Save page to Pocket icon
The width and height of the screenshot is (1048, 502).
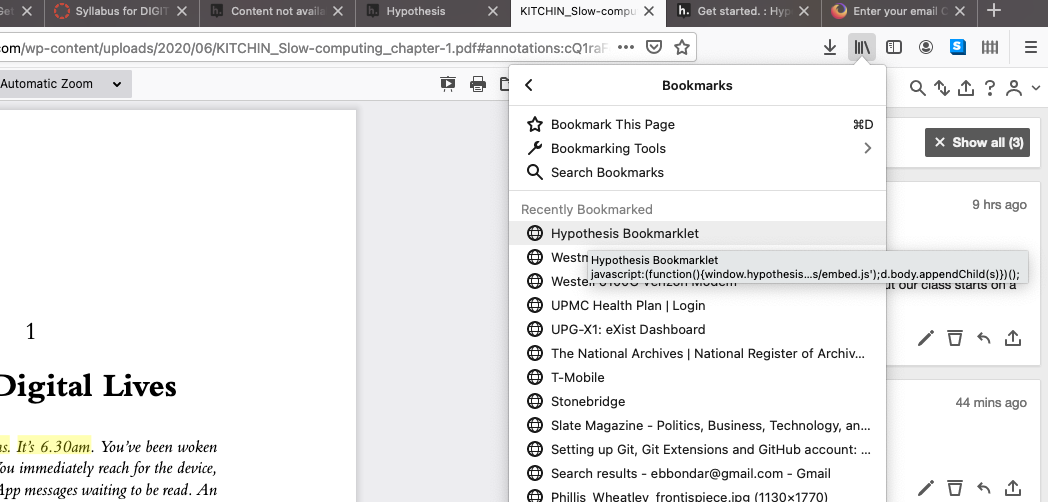(654, 47)
